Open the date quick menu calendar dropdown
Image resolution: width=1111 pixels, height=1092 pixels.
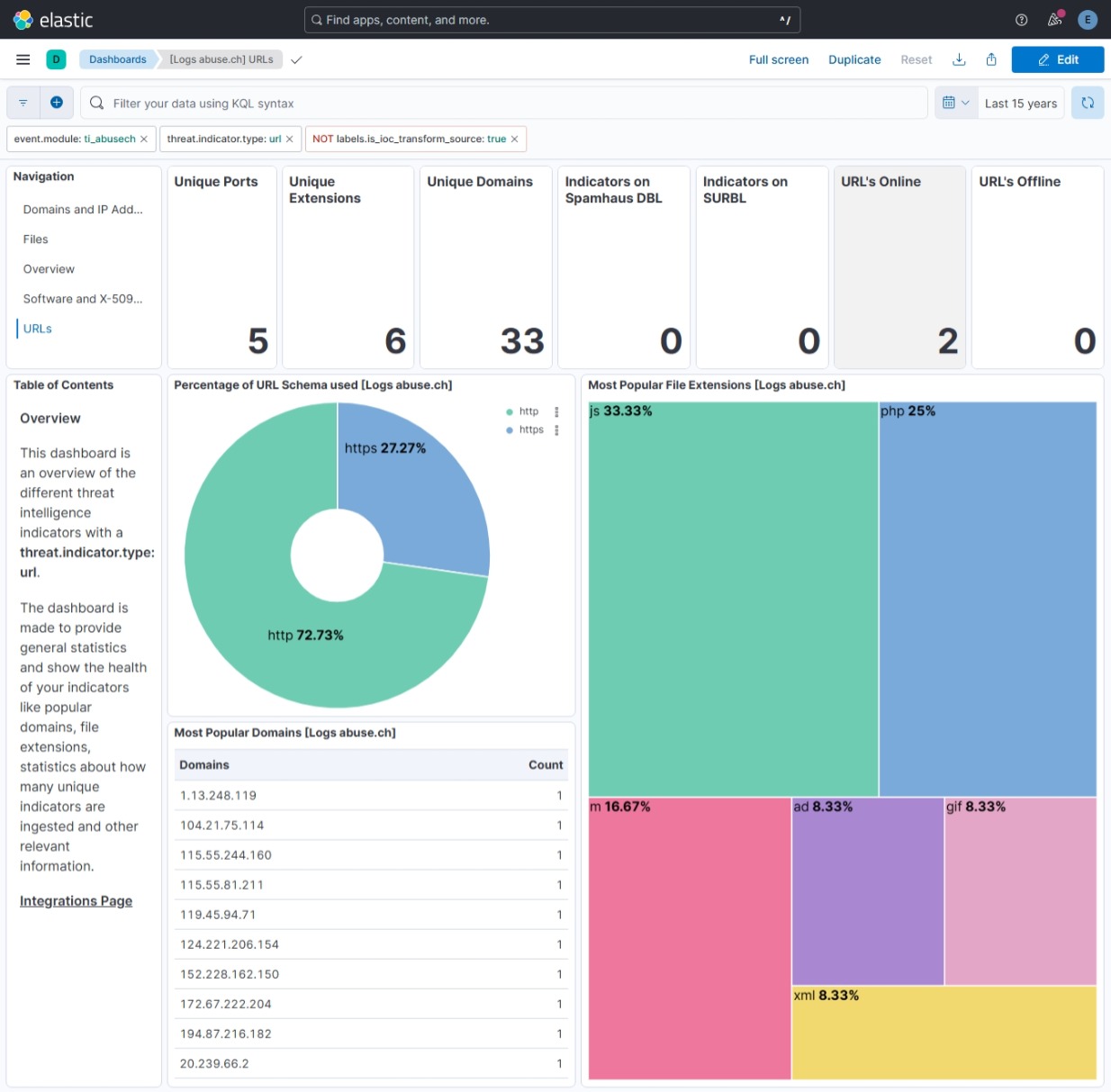click(x=955, y=103)
